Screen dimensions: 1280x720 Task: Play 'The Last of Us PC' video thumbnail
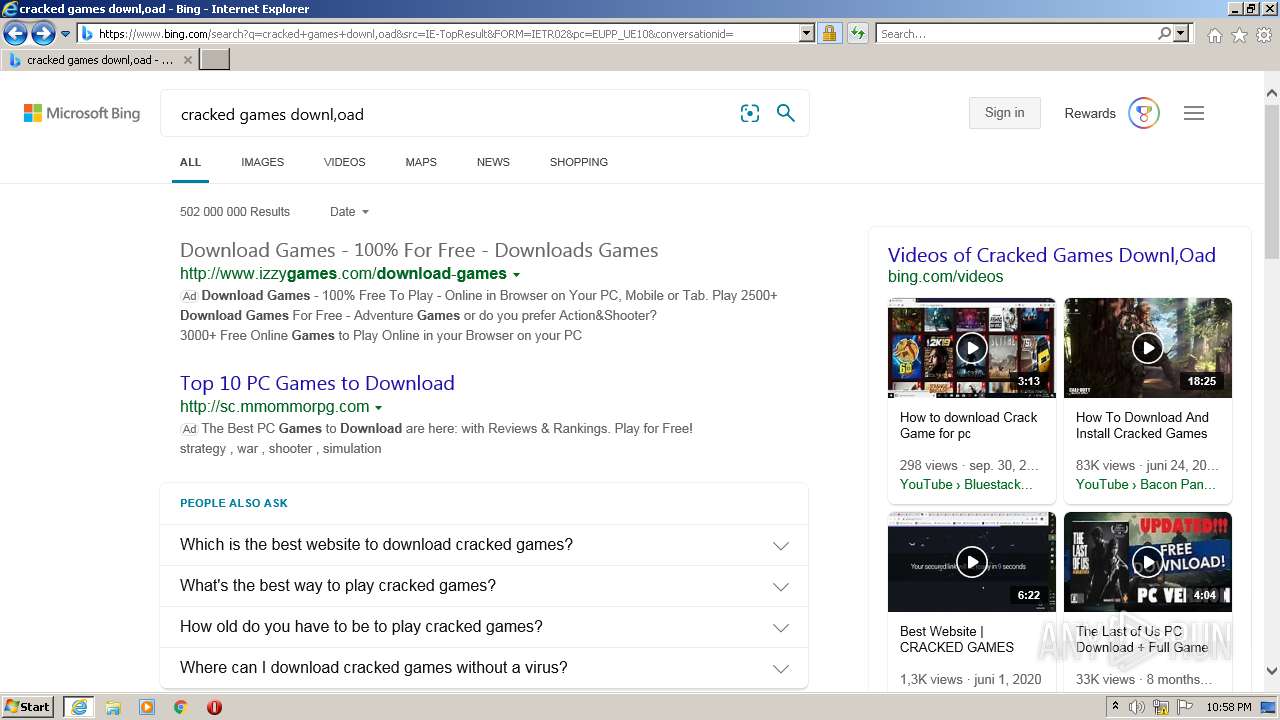pos(1147,562)
